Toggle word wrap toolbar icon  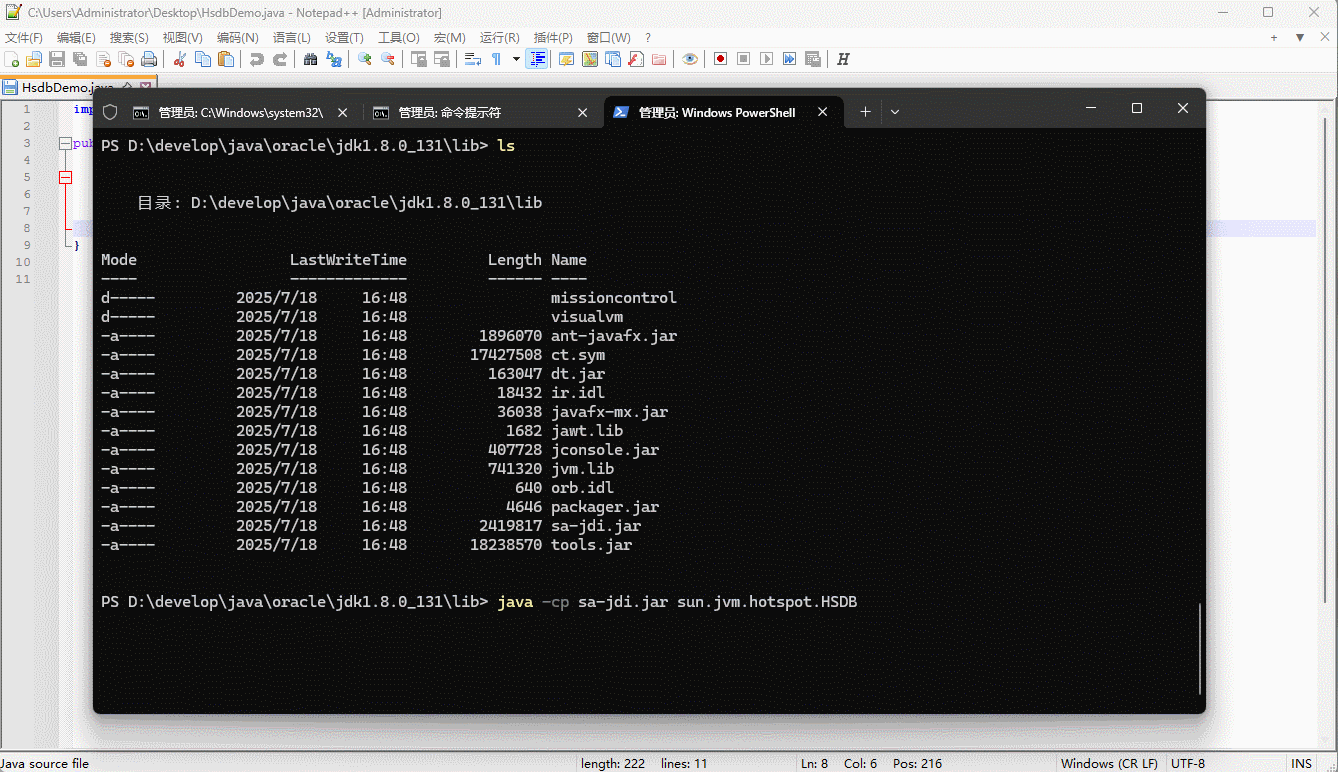point(473,59)
